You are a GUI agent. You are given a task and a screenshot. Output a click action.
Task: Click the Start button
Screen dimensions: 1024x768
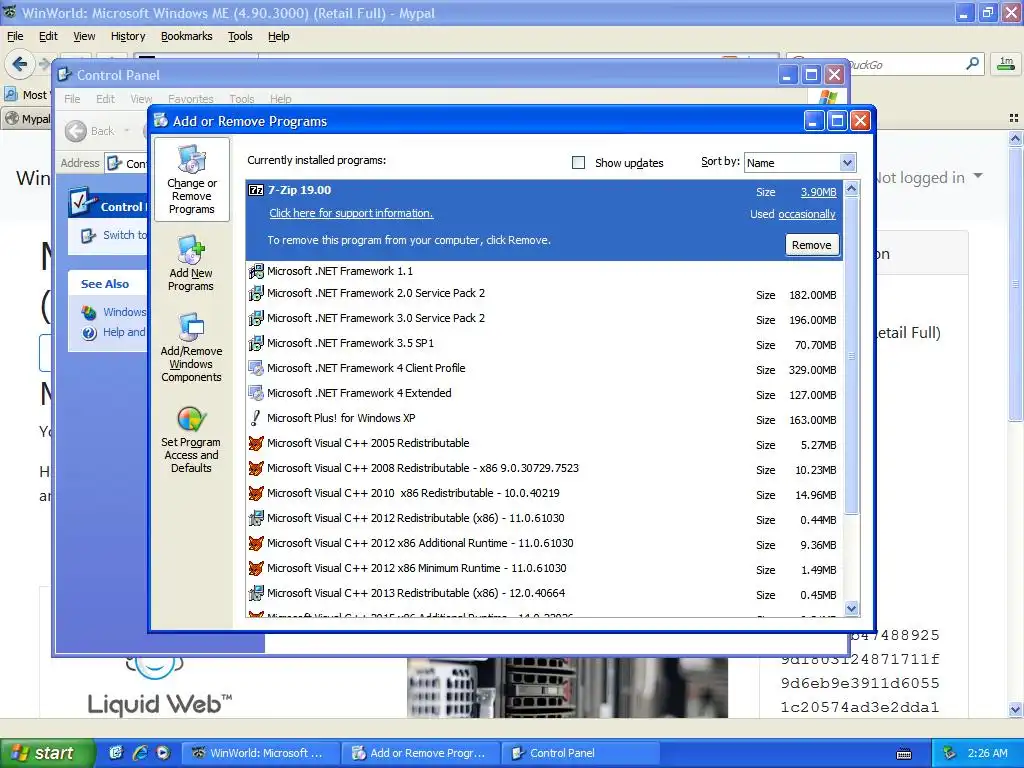coord(47,753)
